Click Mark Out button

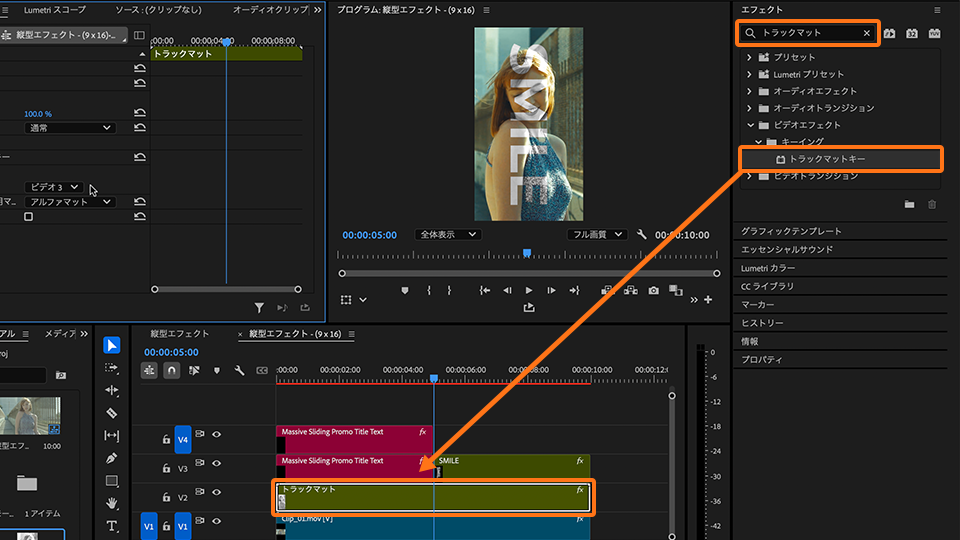(449, 291)
